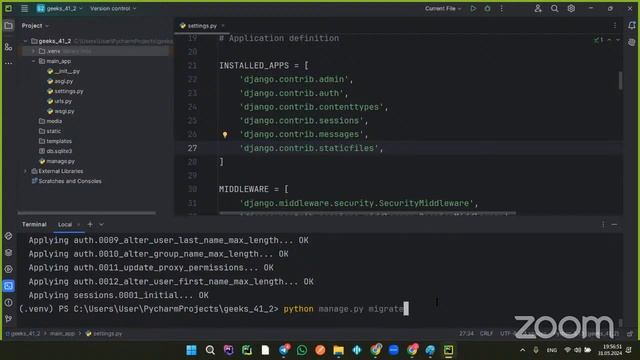
Task: Open editor tabs options menu
Action: (615, 26)
